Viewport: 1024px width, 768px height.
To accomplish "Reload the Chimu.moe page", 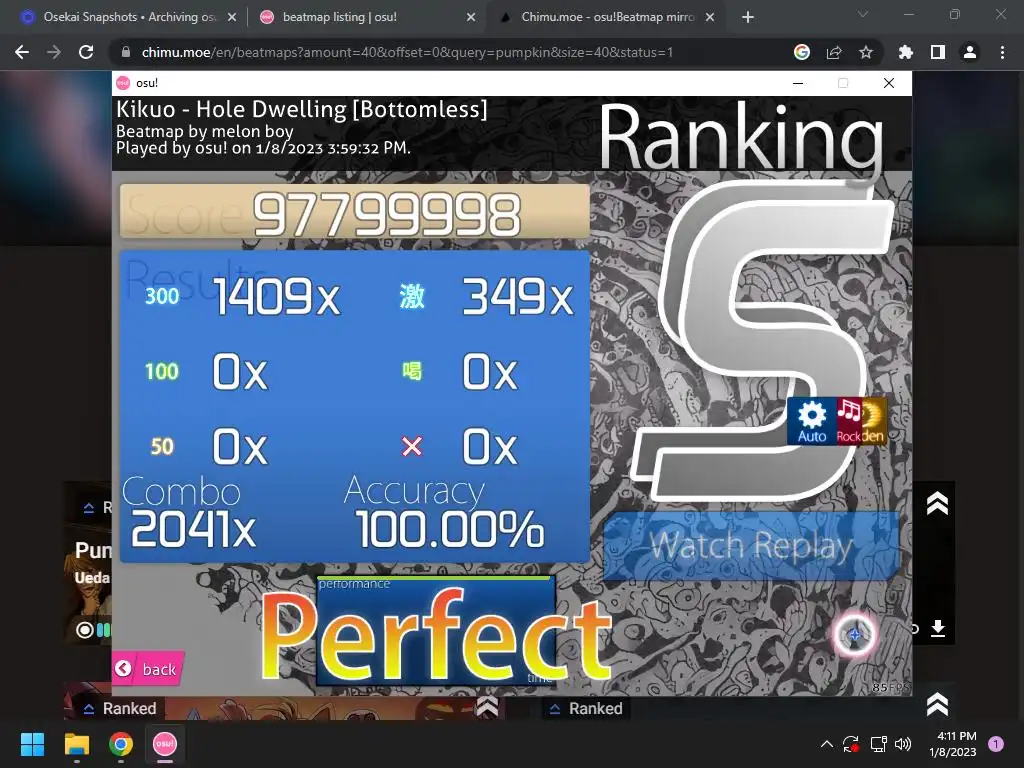I will point(86,52).
